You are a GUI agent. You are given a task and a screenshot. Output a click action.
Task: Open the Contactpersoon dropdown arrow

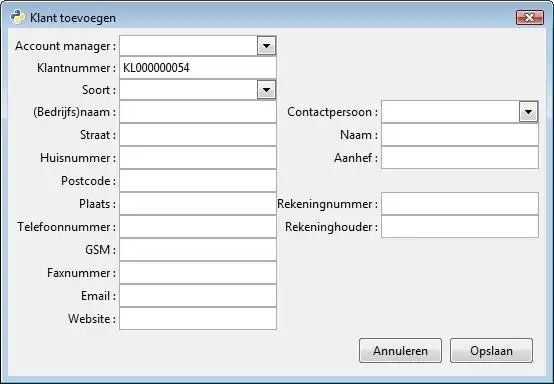[528, 112]
